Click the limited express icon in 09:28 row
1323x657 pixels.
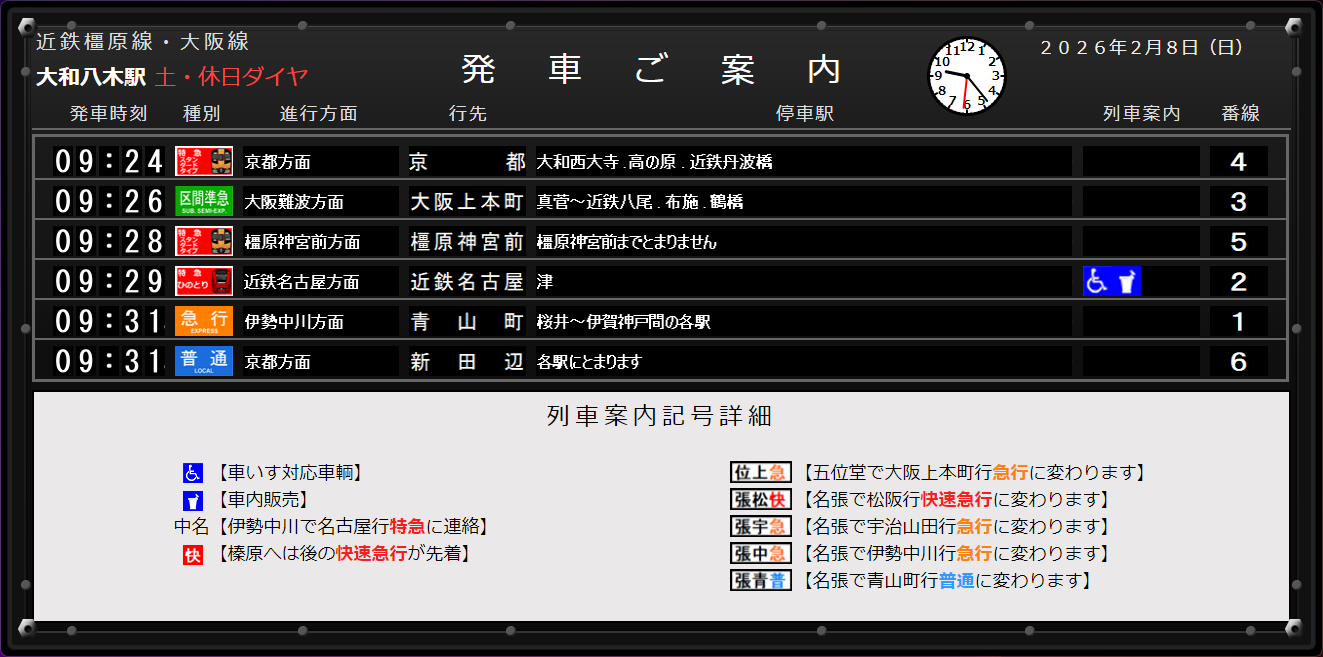204,241
